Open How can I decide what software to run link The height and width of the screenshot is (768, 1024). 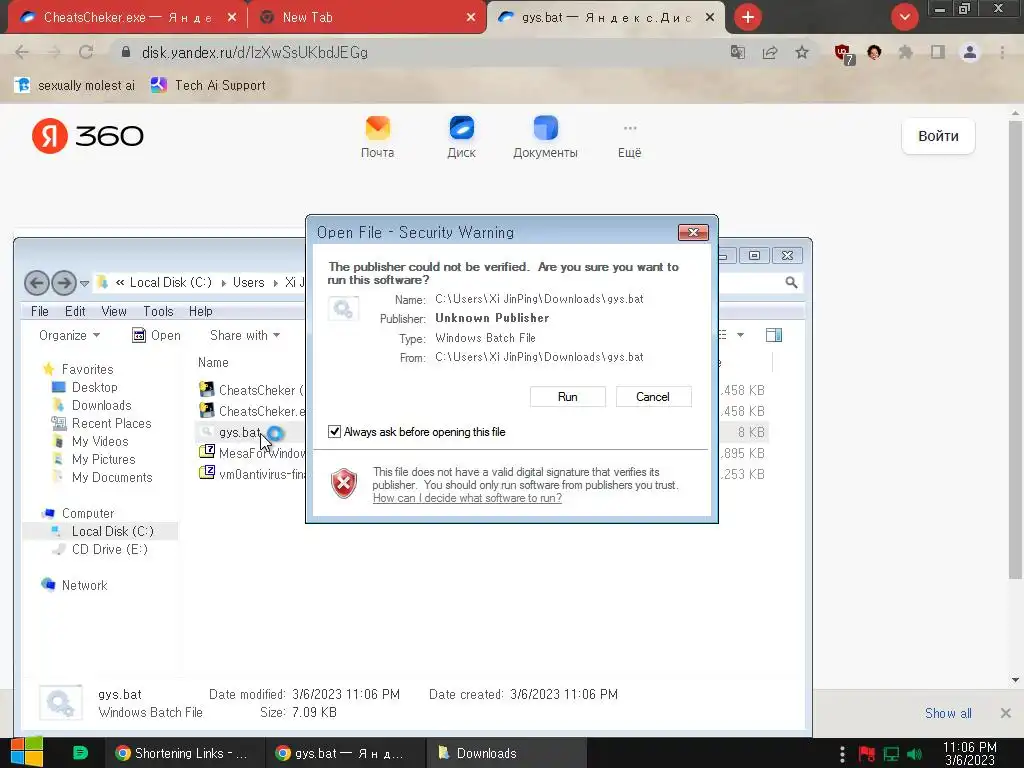pyautogui.click(x=467, y=498)
